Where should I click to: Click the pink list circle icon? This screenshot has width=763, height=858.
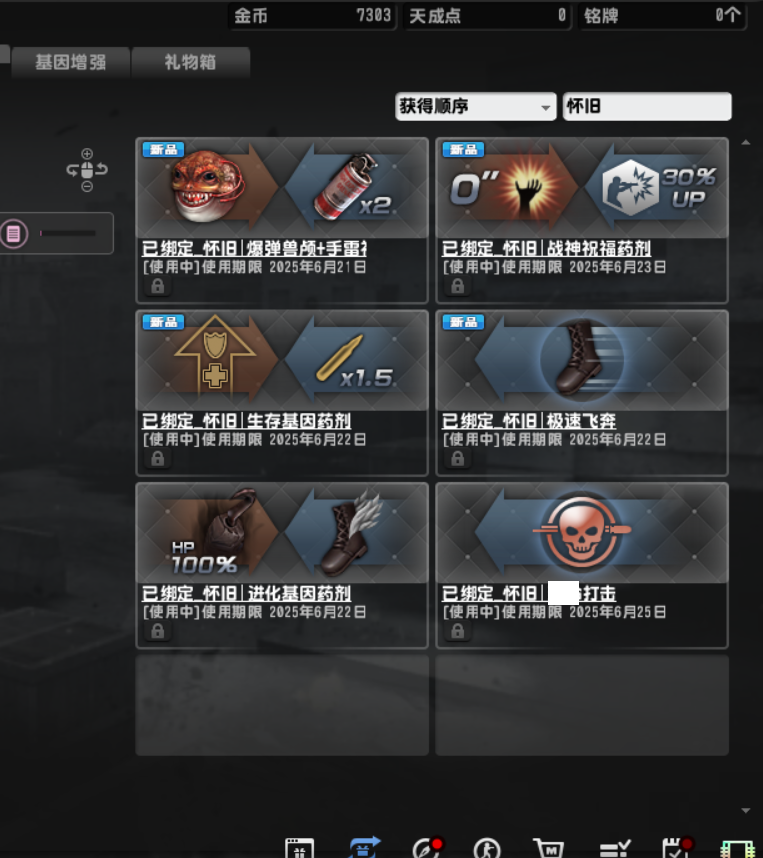pyautogui.click(x=14, y=234)
